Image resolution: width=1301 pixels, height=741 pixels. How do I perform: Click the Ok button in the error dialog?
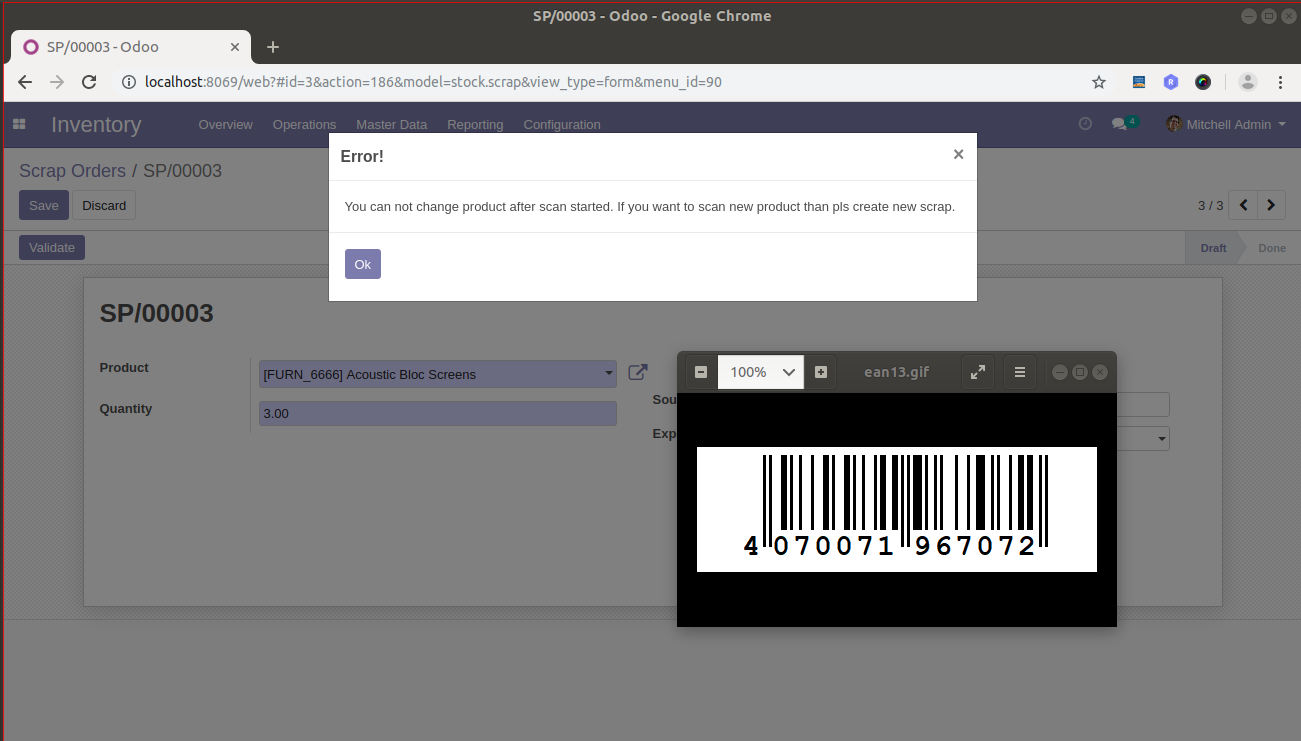coord(362,264)
